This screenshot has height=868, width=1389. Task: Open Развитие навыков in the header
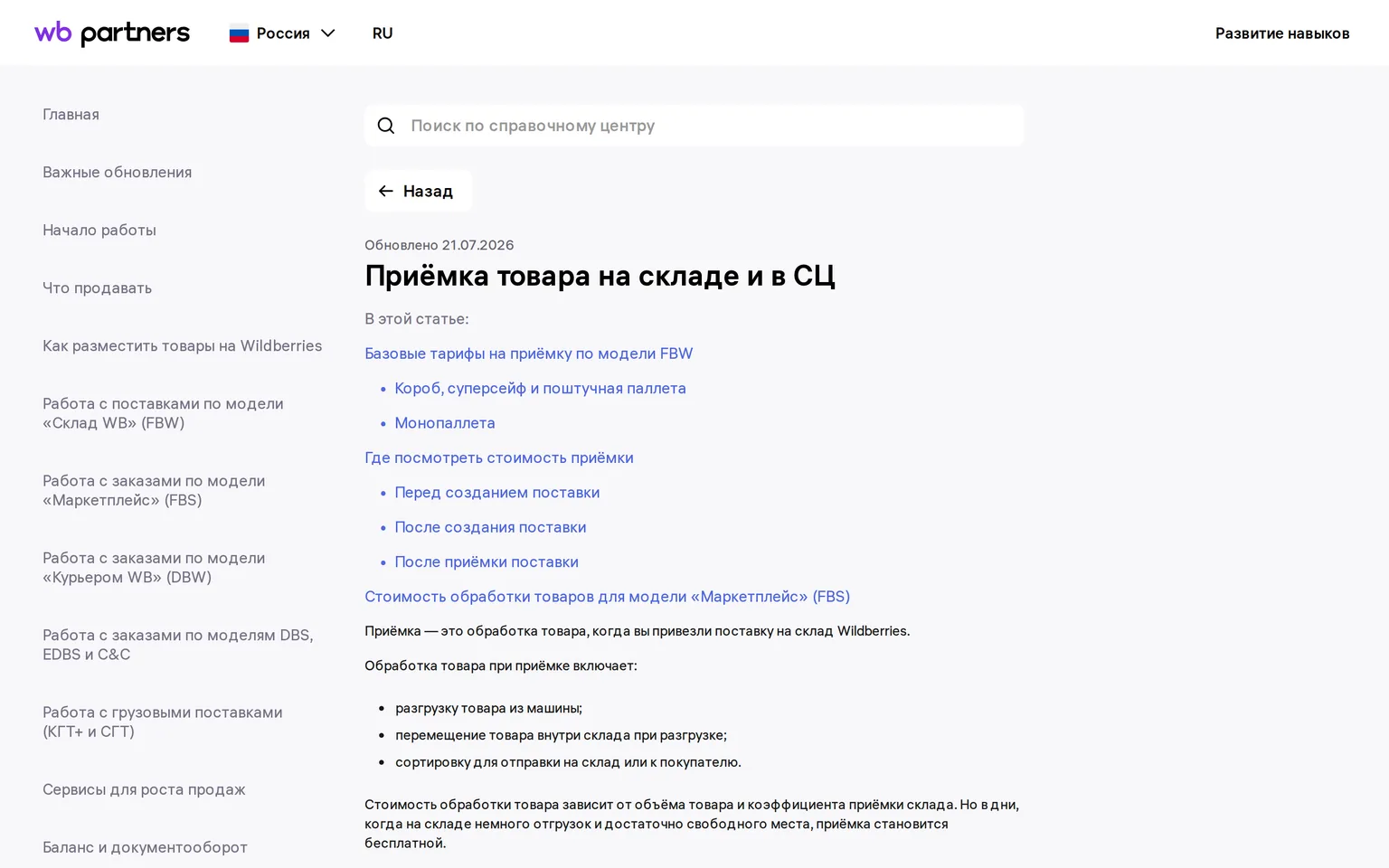pos(1282,33)
